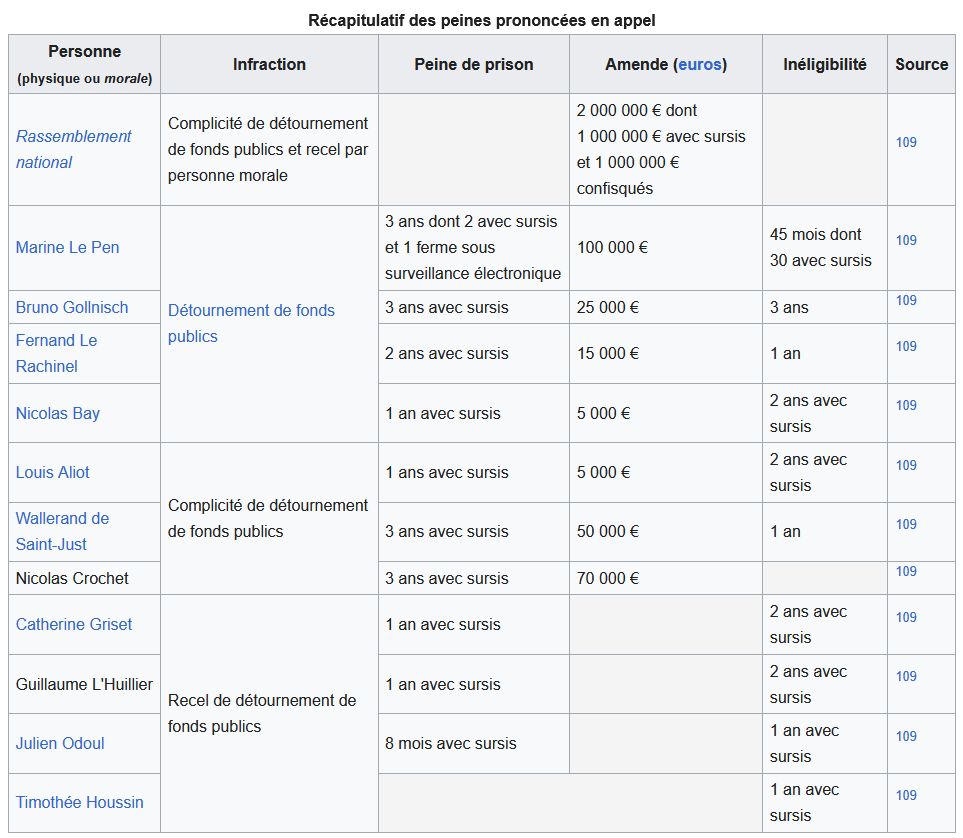Follow the Détournement de fonds publics link

(x=251, y=323)
